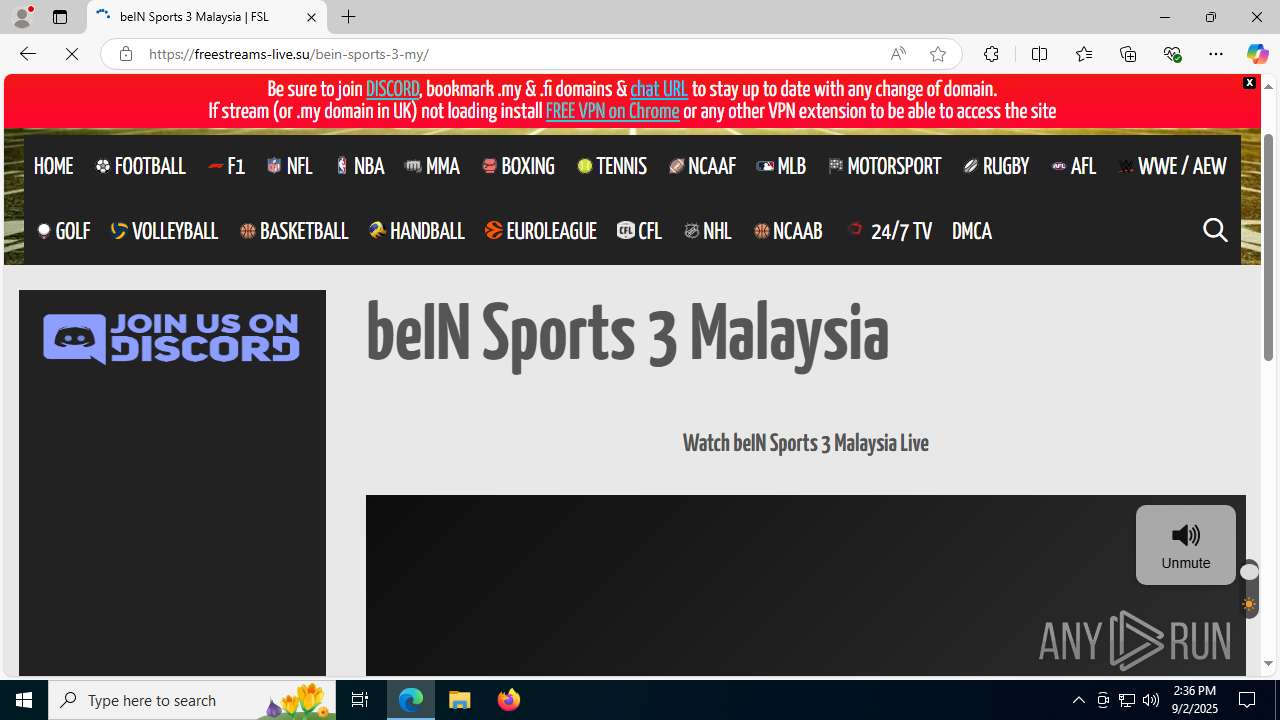Toggle split screen view
Image resolution: width=1280 pixels, height=720 pixels.
(x=1039, y=54)
